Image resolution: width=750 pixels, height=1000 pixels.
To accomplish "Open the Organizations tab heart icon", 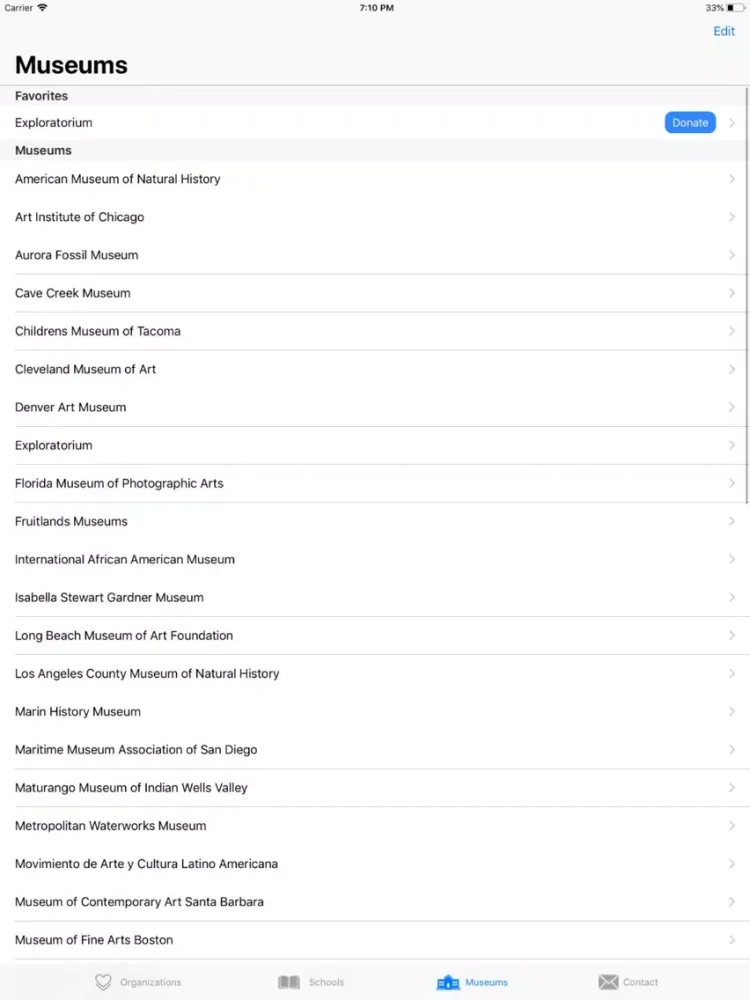I will click(103, 982).
